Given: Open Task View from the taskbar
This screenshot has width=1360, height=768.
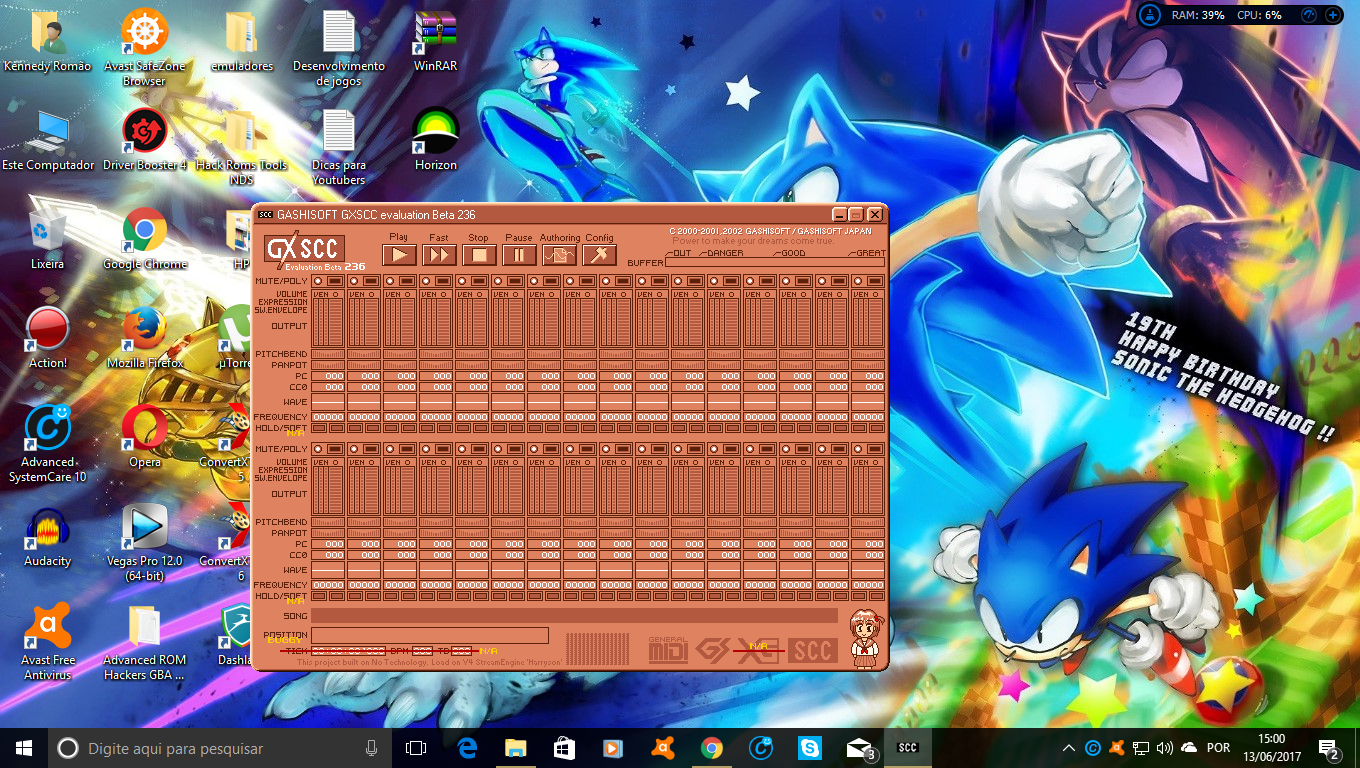Looking at the screenshot, I should coord(416,747).
